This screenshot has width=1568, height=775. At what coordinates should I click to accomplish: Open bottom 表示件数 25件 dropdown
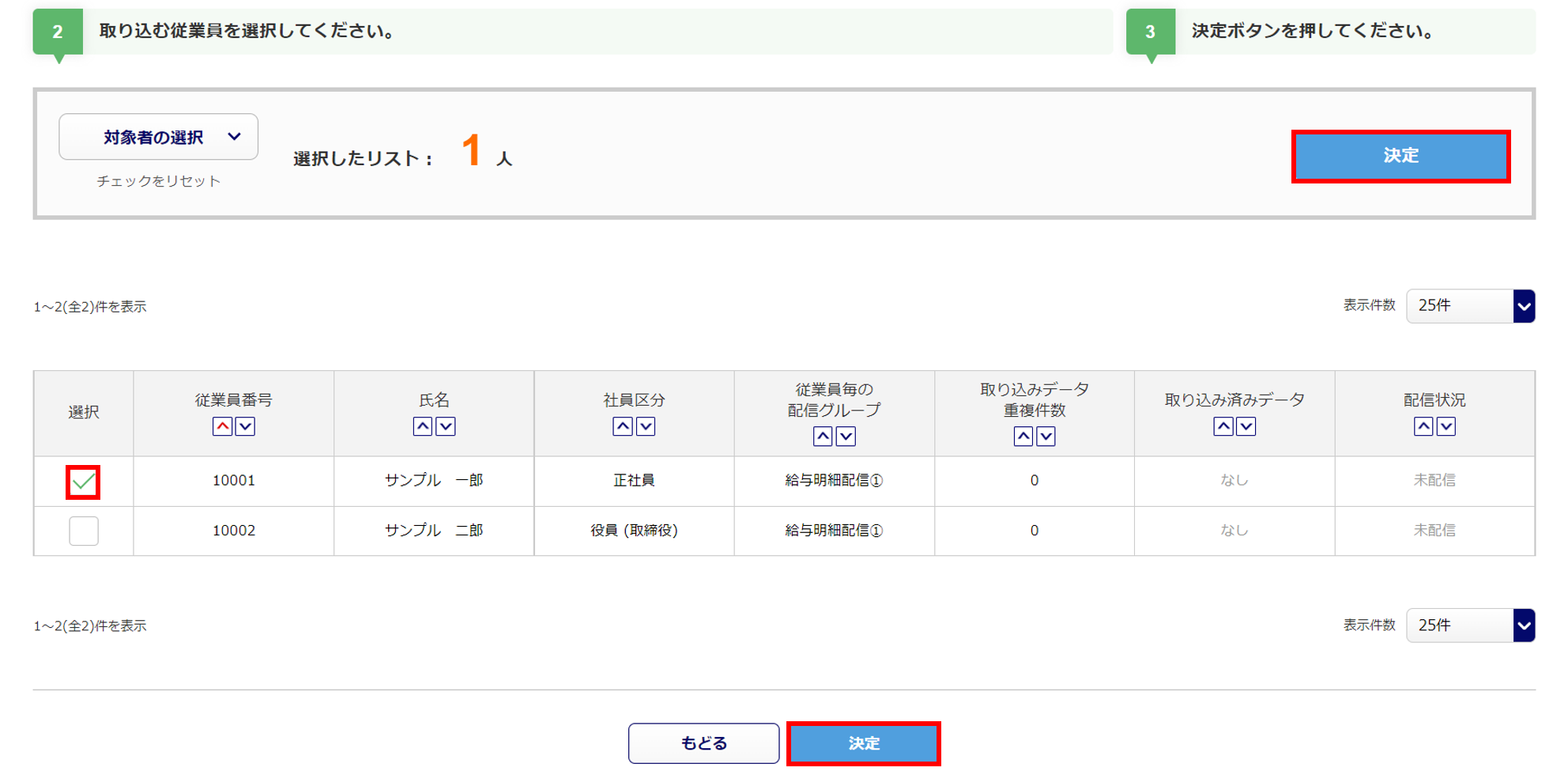1470,626
